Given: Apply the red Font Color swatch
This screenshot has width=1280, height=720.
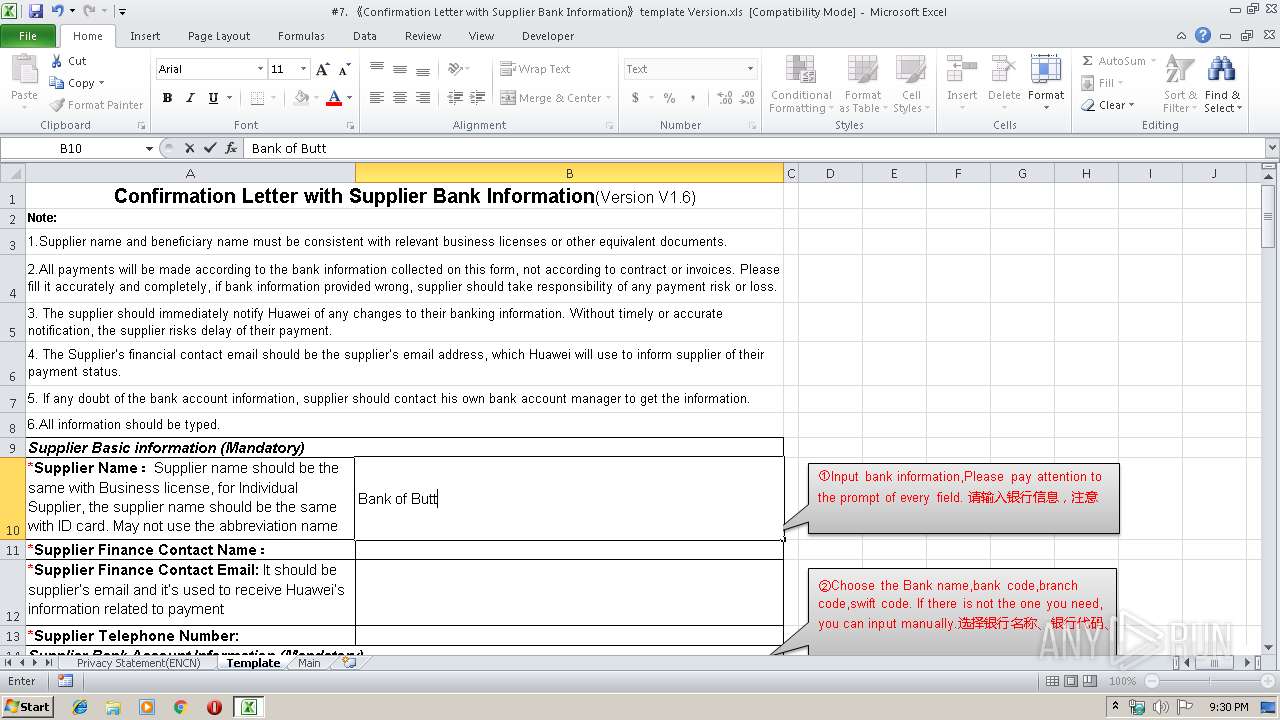Looking at the screenshot, I should coord(334,98).
